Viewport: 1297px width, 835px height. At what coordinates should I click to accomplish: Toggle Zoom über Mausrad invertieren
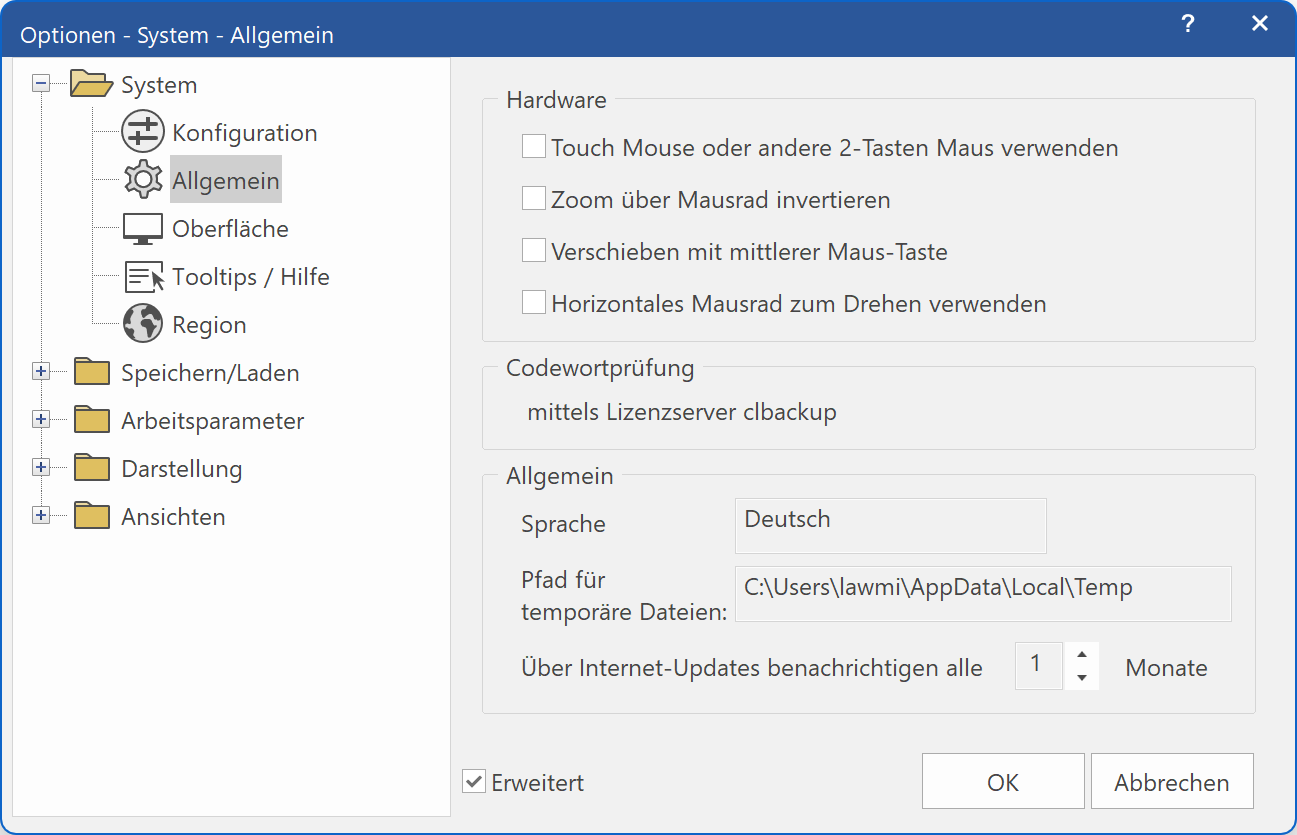[x=533, y=199]
